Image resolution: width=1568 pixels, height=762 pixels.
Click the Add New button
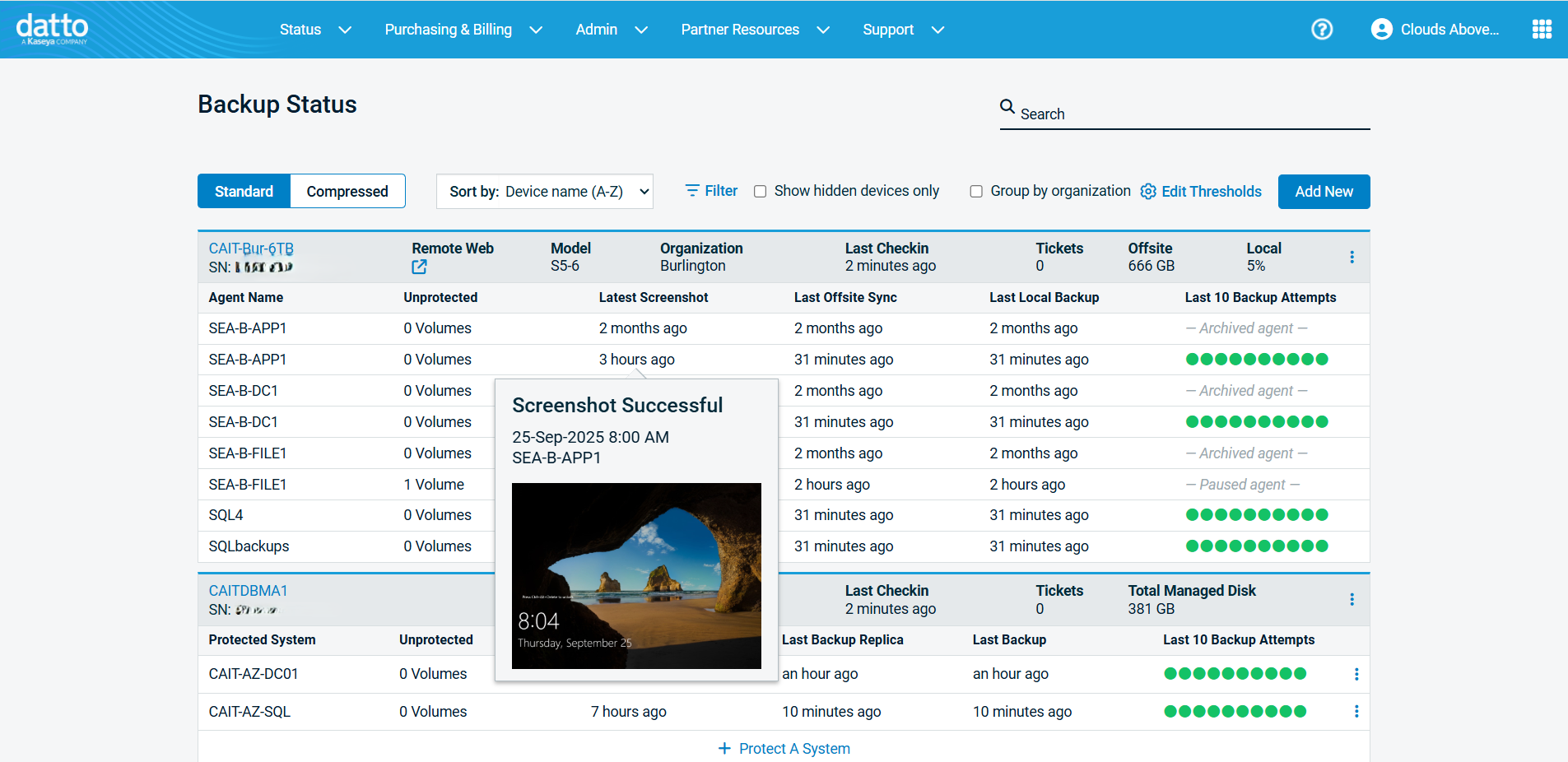(x=1324, y=191)
